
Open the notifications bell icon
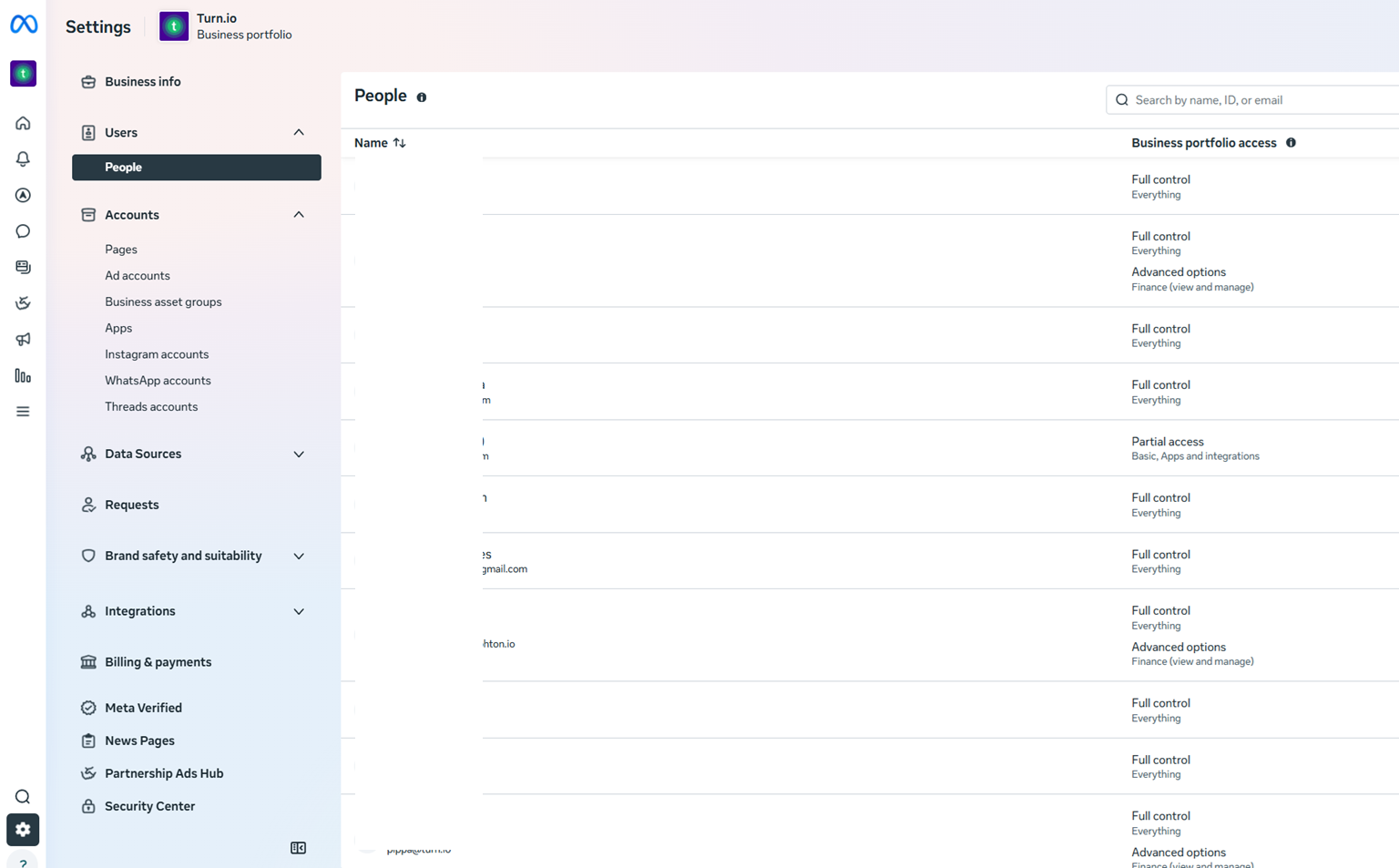tap(23, 158)
